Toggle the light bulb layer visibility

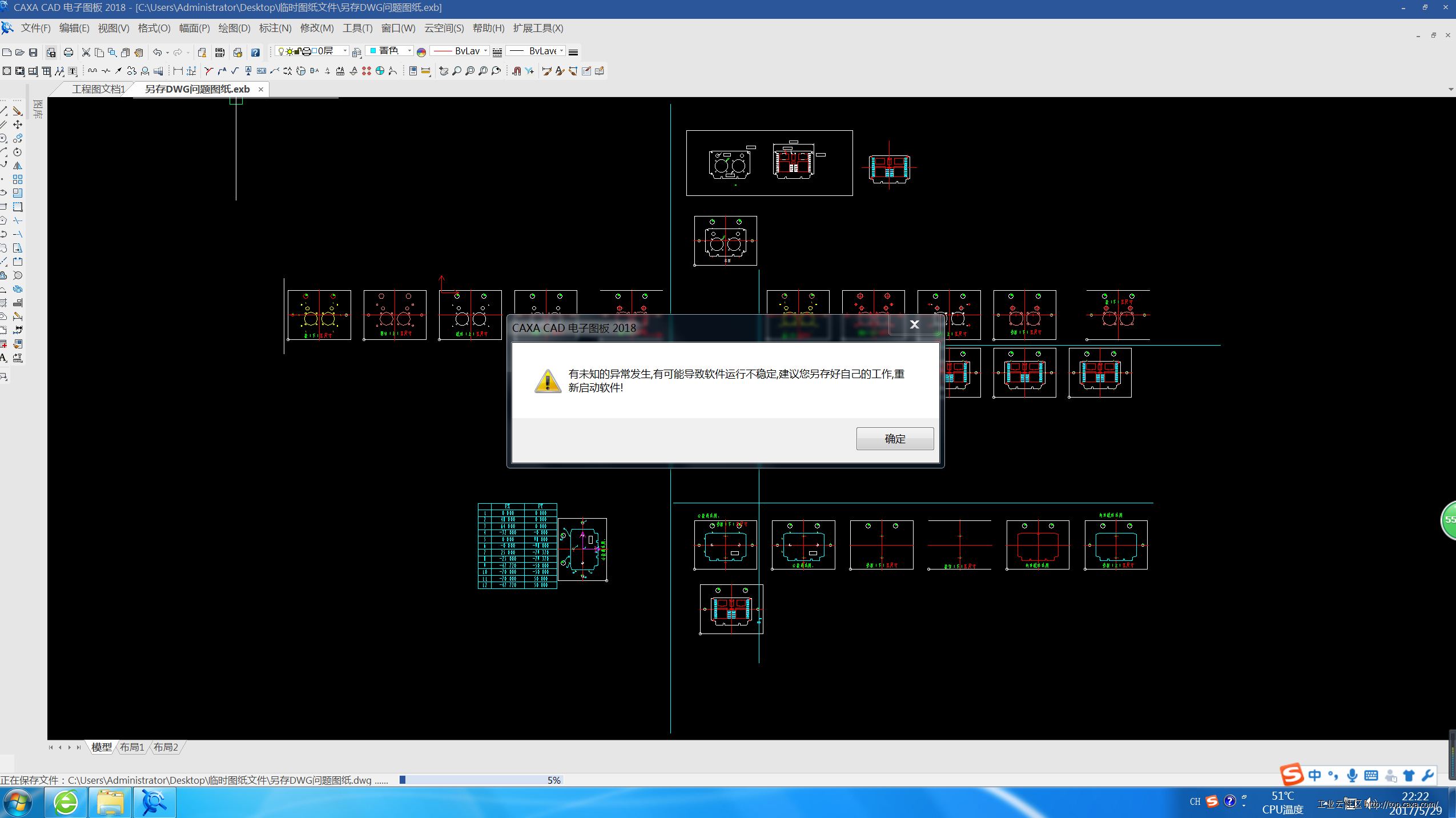pos(281,51)
